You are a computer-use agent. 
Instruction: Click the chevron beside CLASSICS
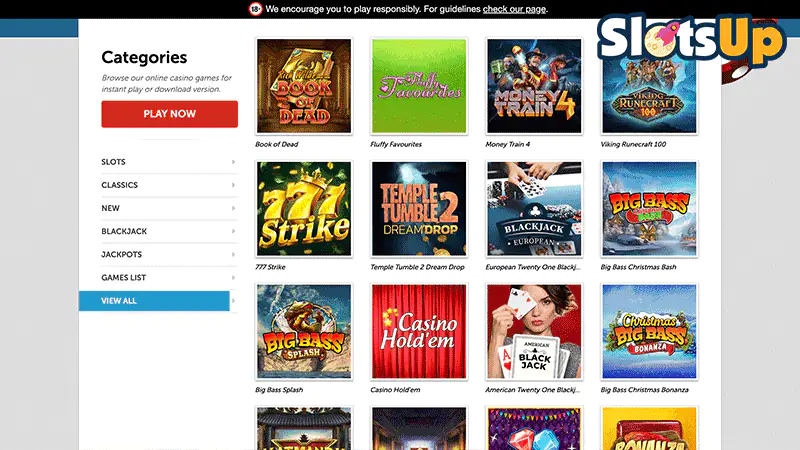tap(233, 185)
